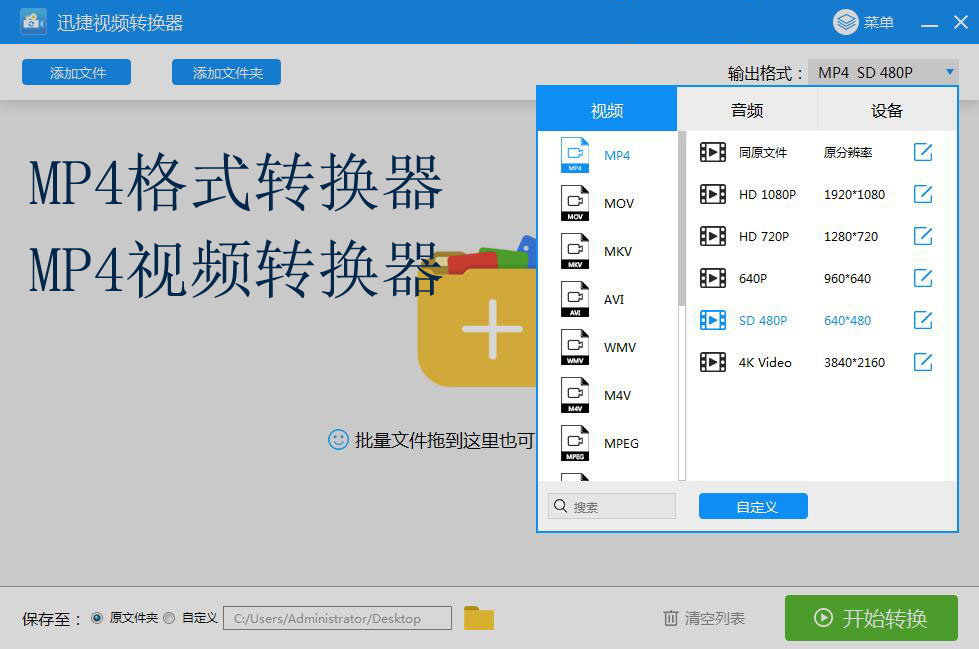This screenshot has width=979, height=649.
Task: Click the film icon beside 4K Video
Action: point(712,362)
